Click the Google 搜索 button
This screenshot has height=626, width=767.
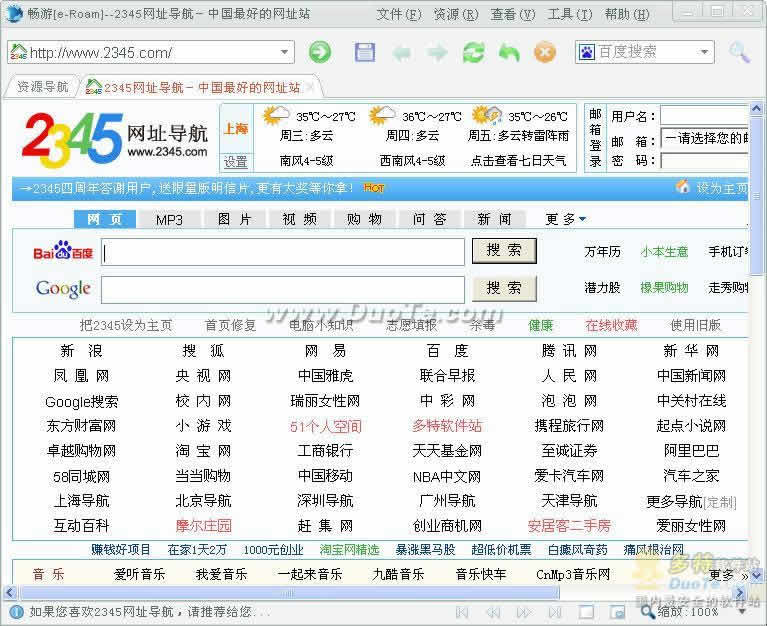tap(504, 289)
